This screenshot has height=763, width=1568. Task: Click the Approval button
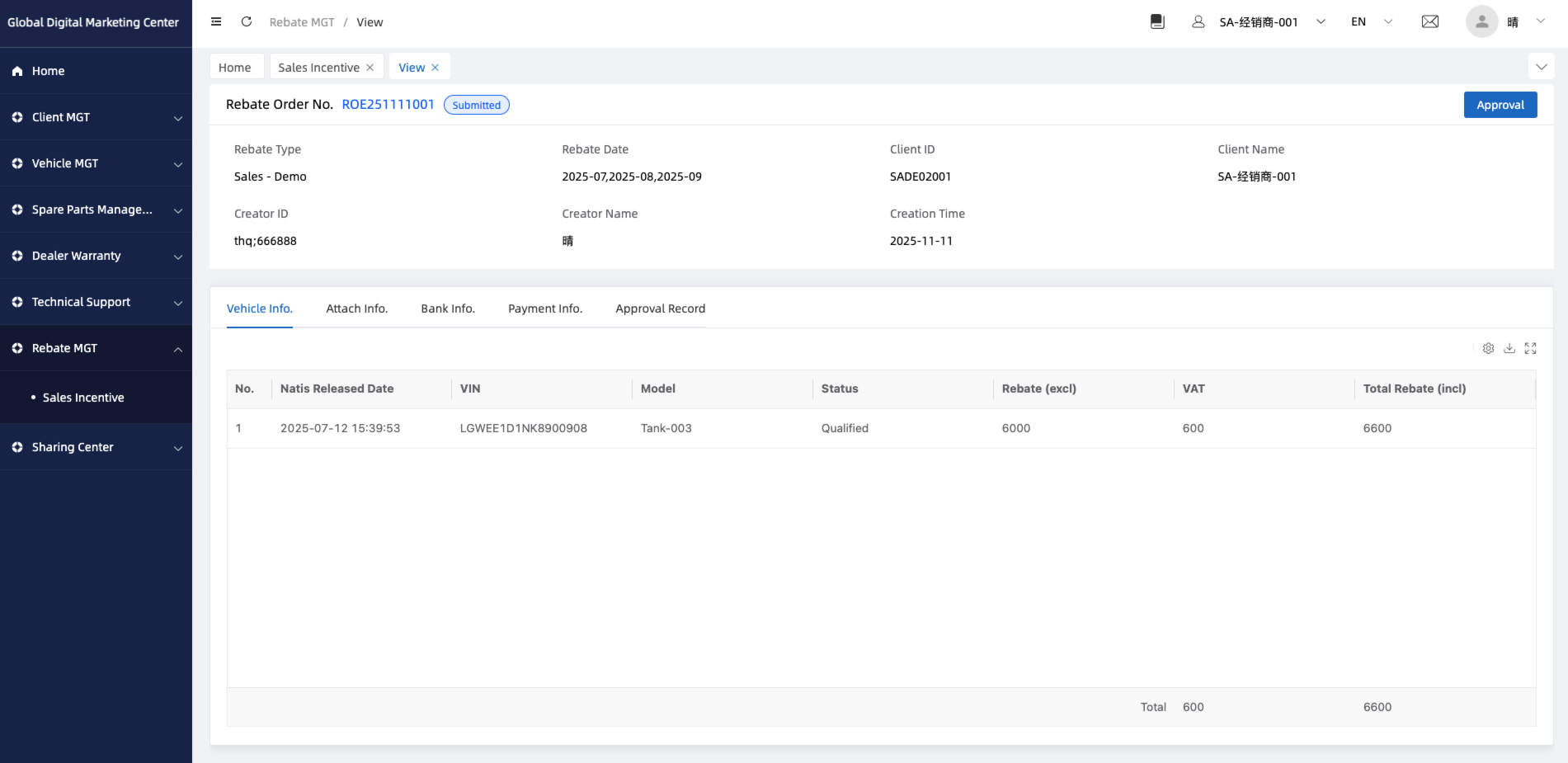click(1500, 105)
